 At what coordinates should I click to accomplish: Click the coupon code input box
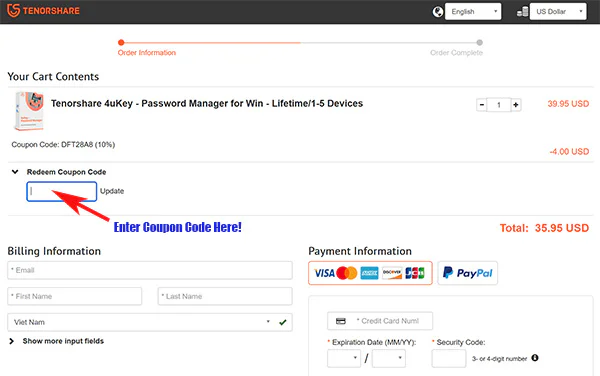pyautogui.click(x=62, y=191)
